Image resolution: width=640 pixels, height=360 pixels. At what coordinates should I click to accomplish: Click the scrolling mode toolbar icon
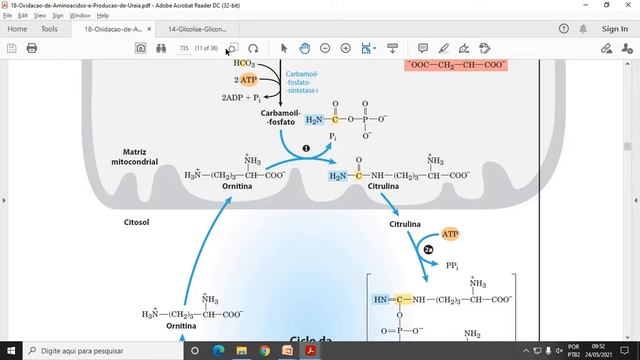(x=393, y=48)
